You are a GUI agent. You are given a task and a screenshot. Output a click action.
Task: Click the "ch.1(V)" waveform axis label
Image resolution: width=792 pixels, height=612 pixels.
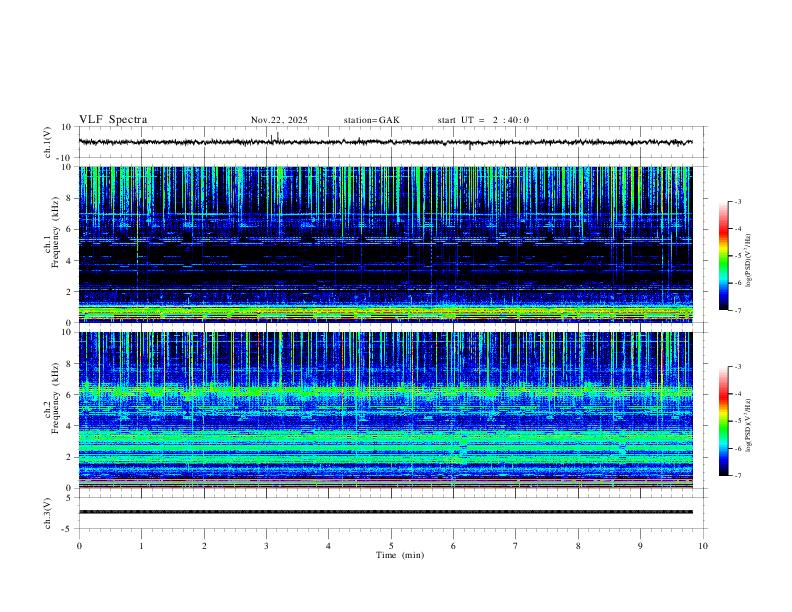tap(48, 142)
